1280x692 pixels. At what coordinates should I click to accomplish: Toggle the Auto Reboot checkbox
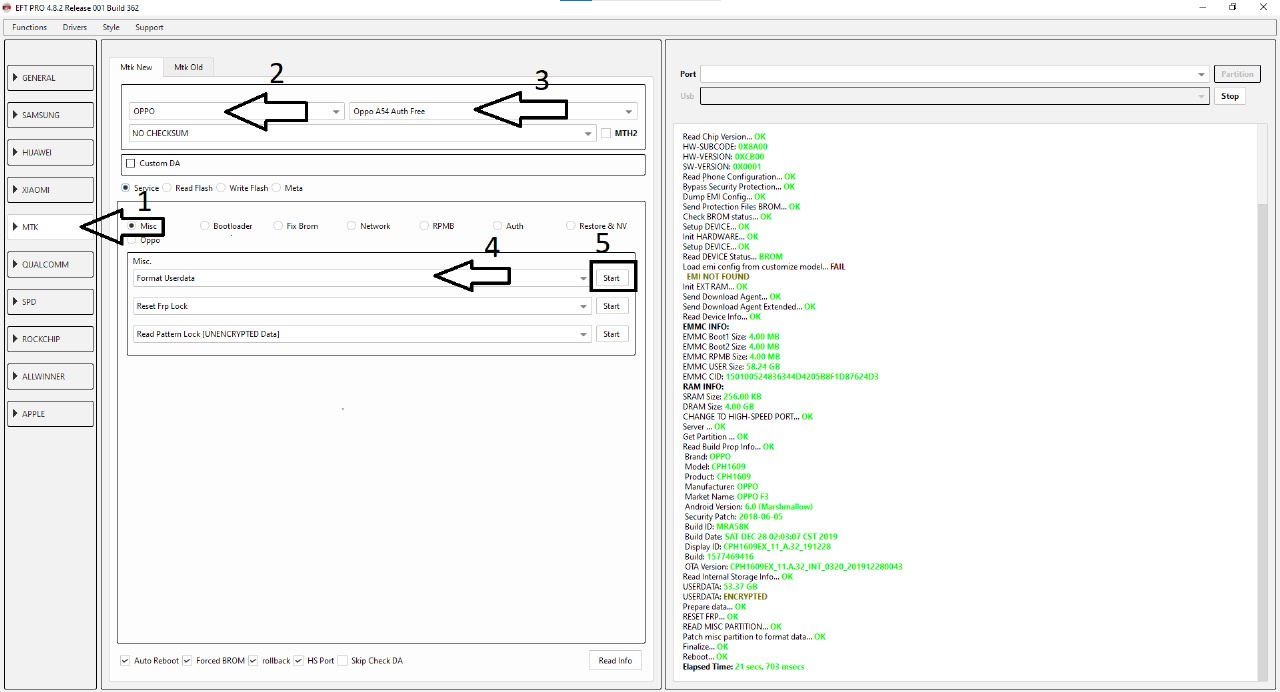click(125, 661)
